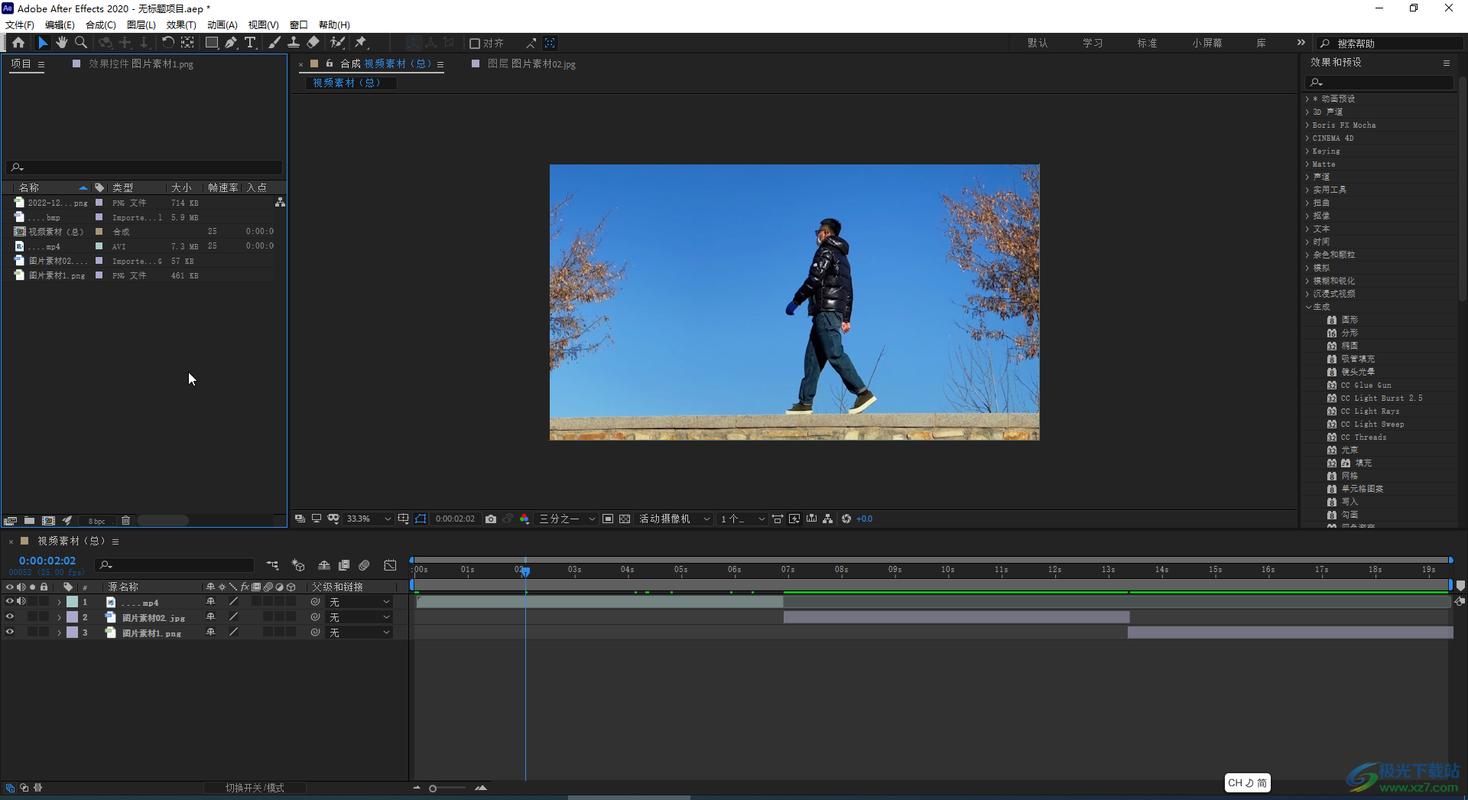Click the Home icon in toolbar
Viewport: 1468px width, 800px height.
[18, 43]
